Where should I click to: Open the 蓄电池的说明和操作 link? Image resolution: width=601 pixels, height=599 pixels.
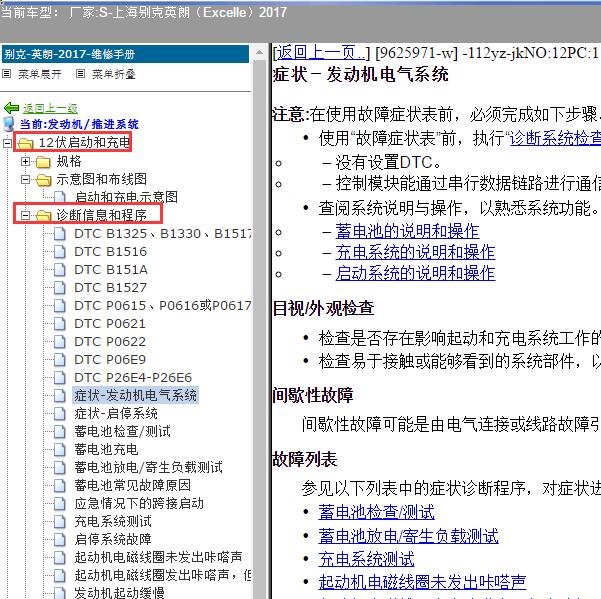(407, 231)
